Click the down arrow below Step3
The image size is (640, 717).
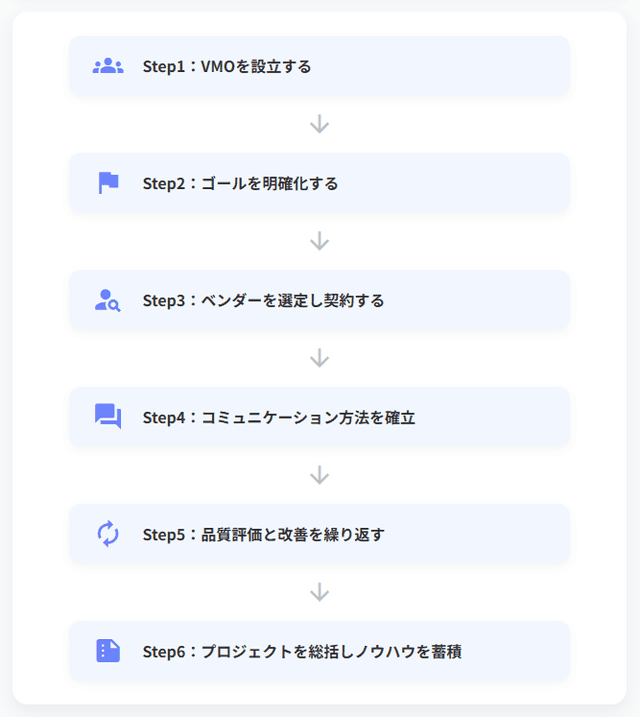click(319, 358)
